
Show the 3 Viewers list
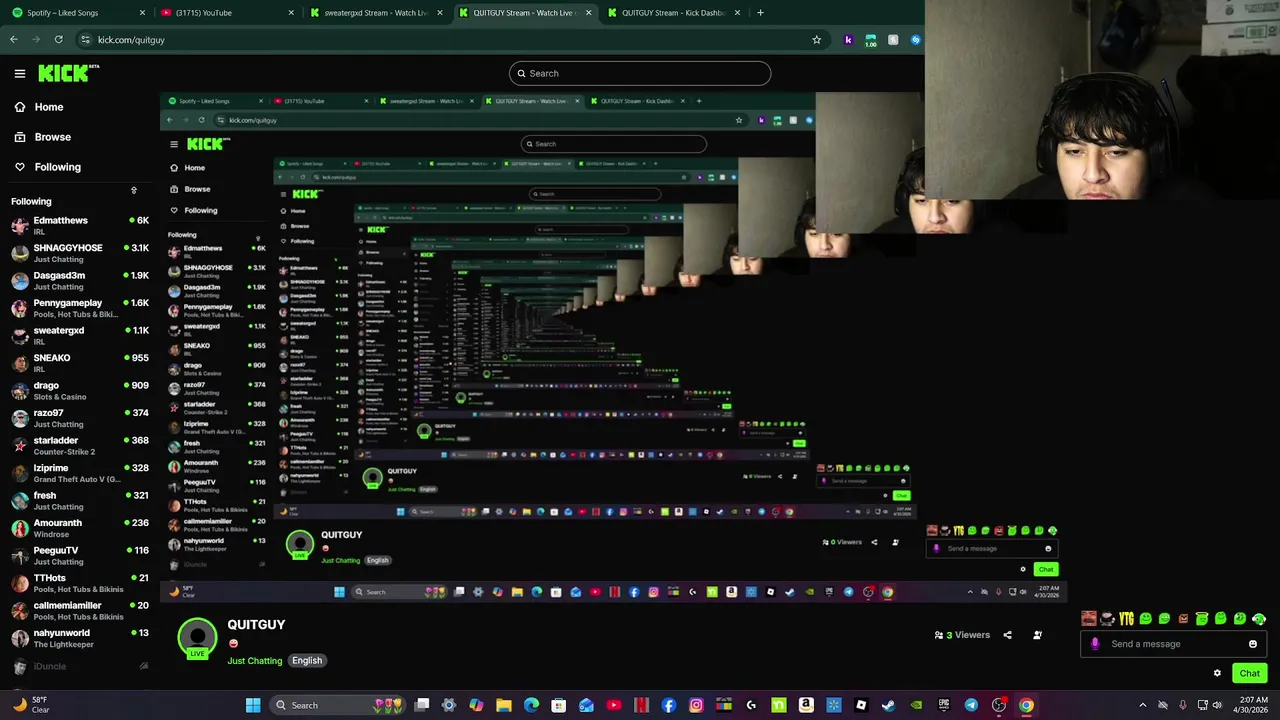[962, 635]
